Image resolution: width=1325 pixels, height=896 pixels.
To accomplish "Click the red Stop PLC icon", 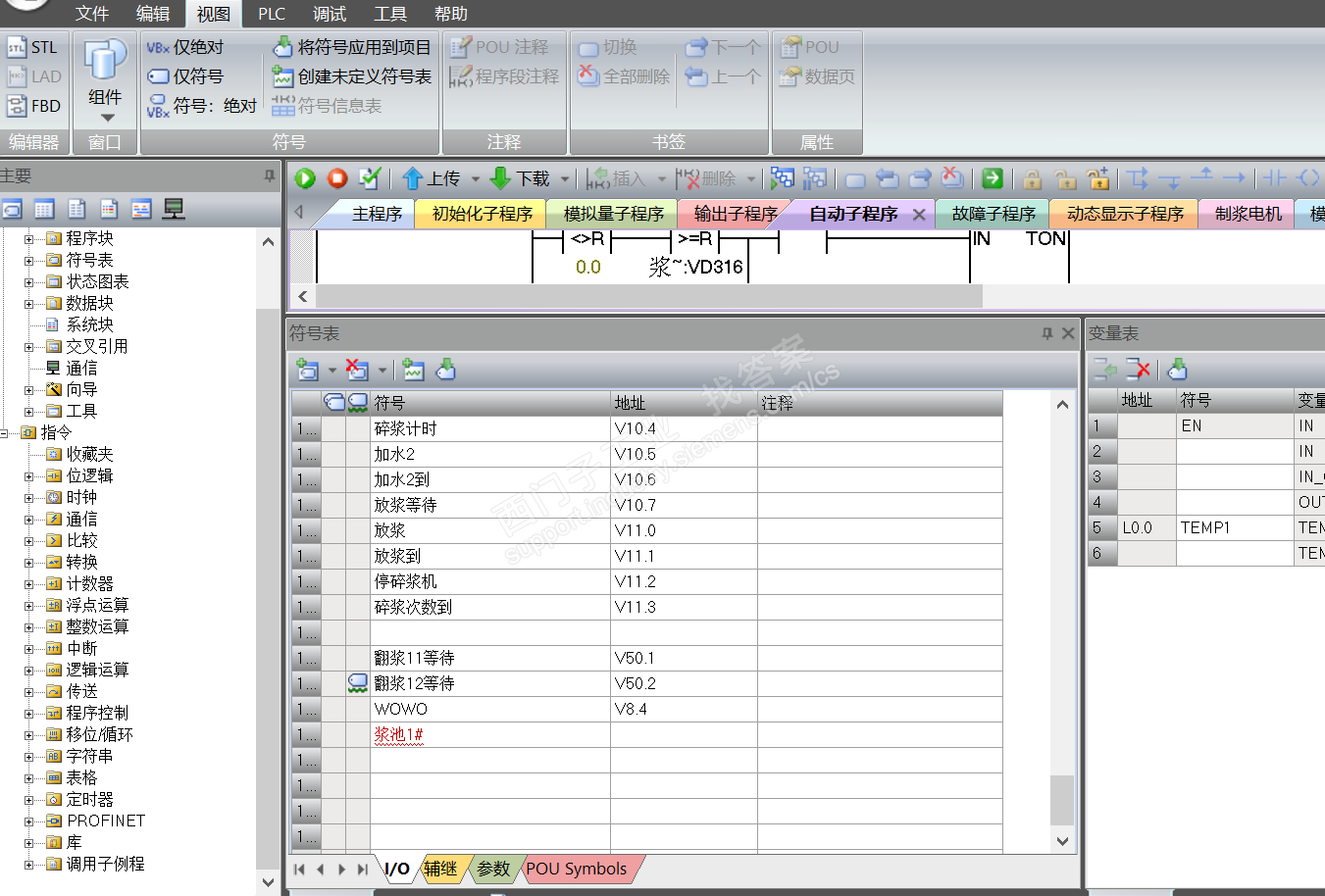I will click(337, 178).
